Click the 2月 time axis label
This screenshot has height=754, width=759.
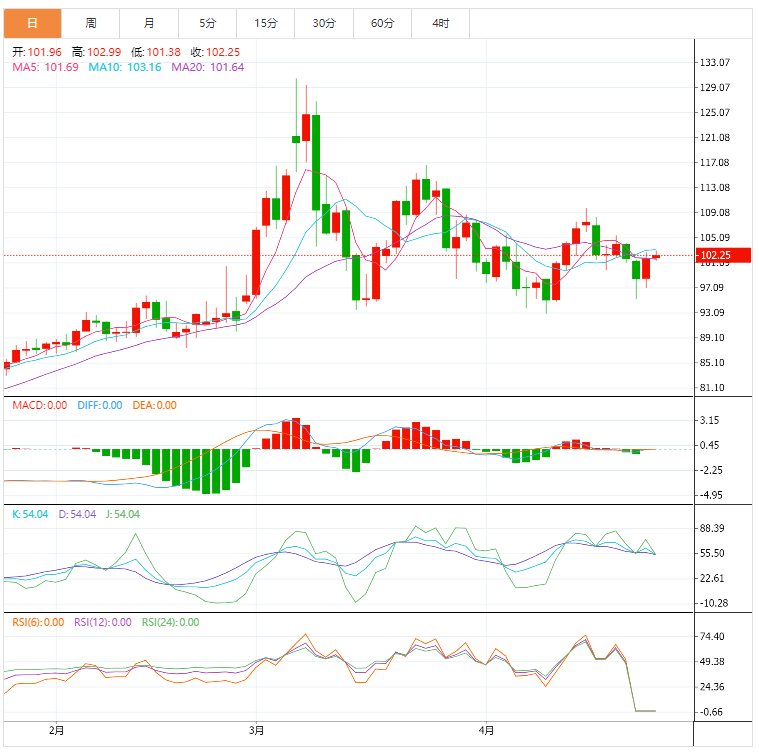pos(56,730)
